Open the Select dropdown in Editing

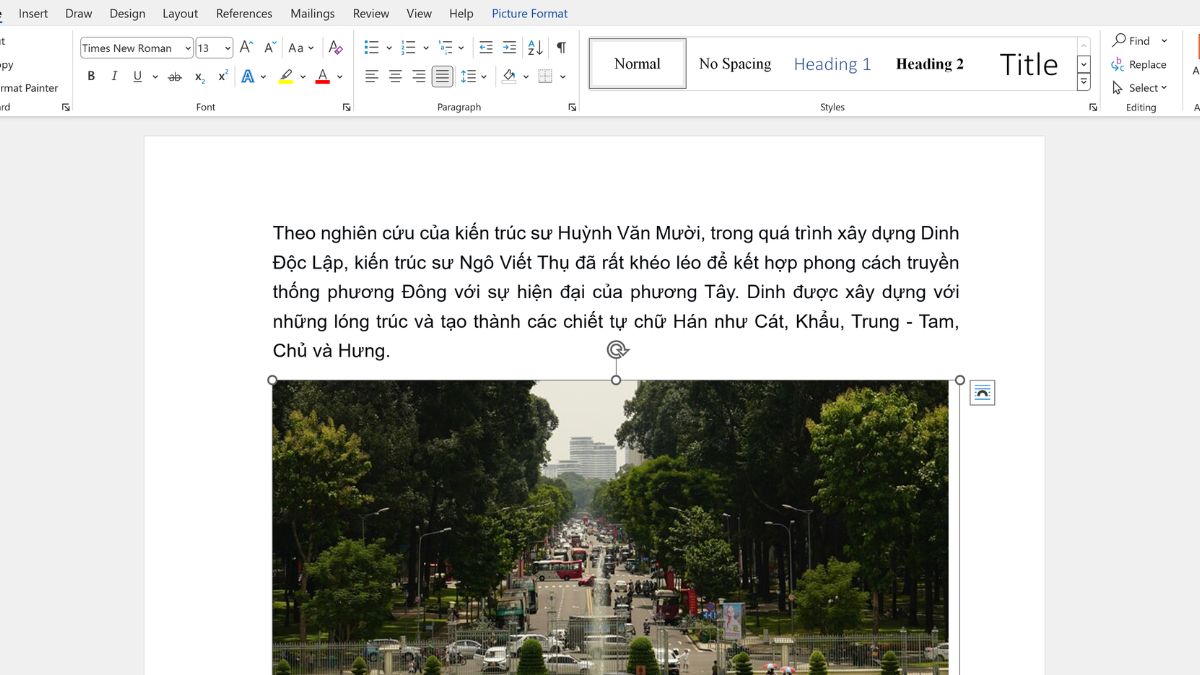[x=1139, y=88]
